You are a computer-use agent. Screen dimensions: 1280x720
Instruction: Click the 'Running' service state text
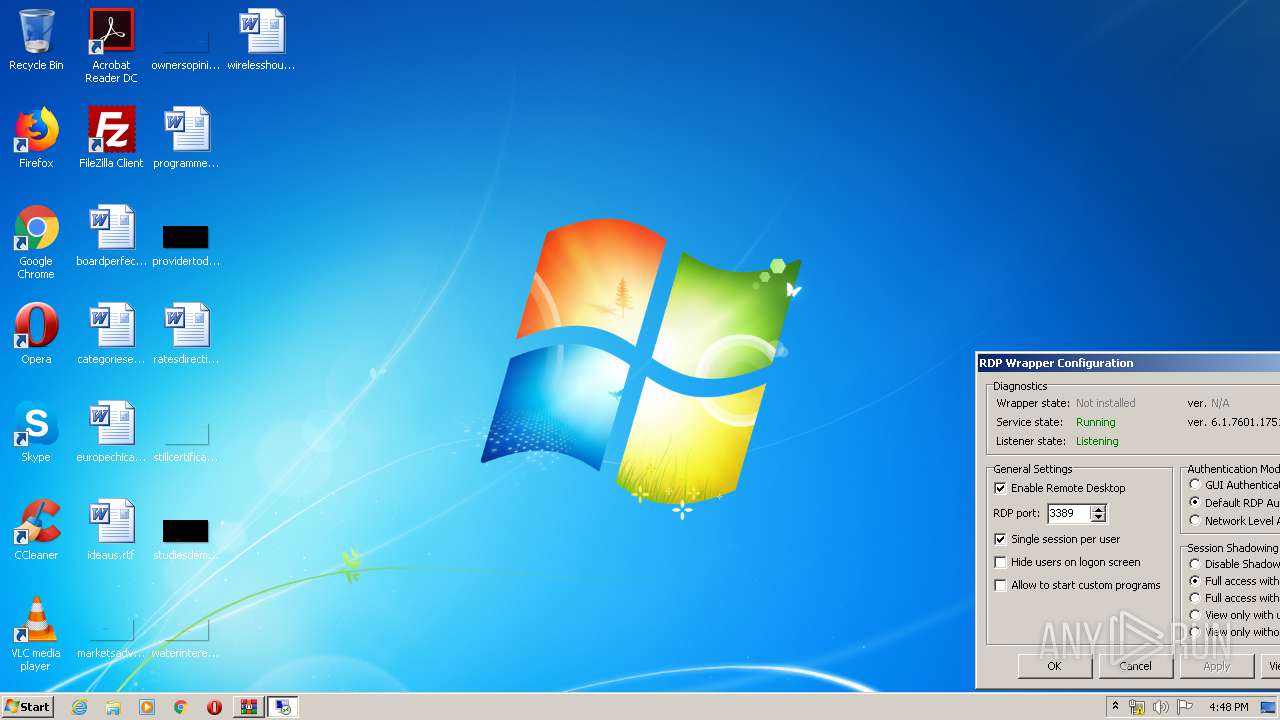point(1095,422)
